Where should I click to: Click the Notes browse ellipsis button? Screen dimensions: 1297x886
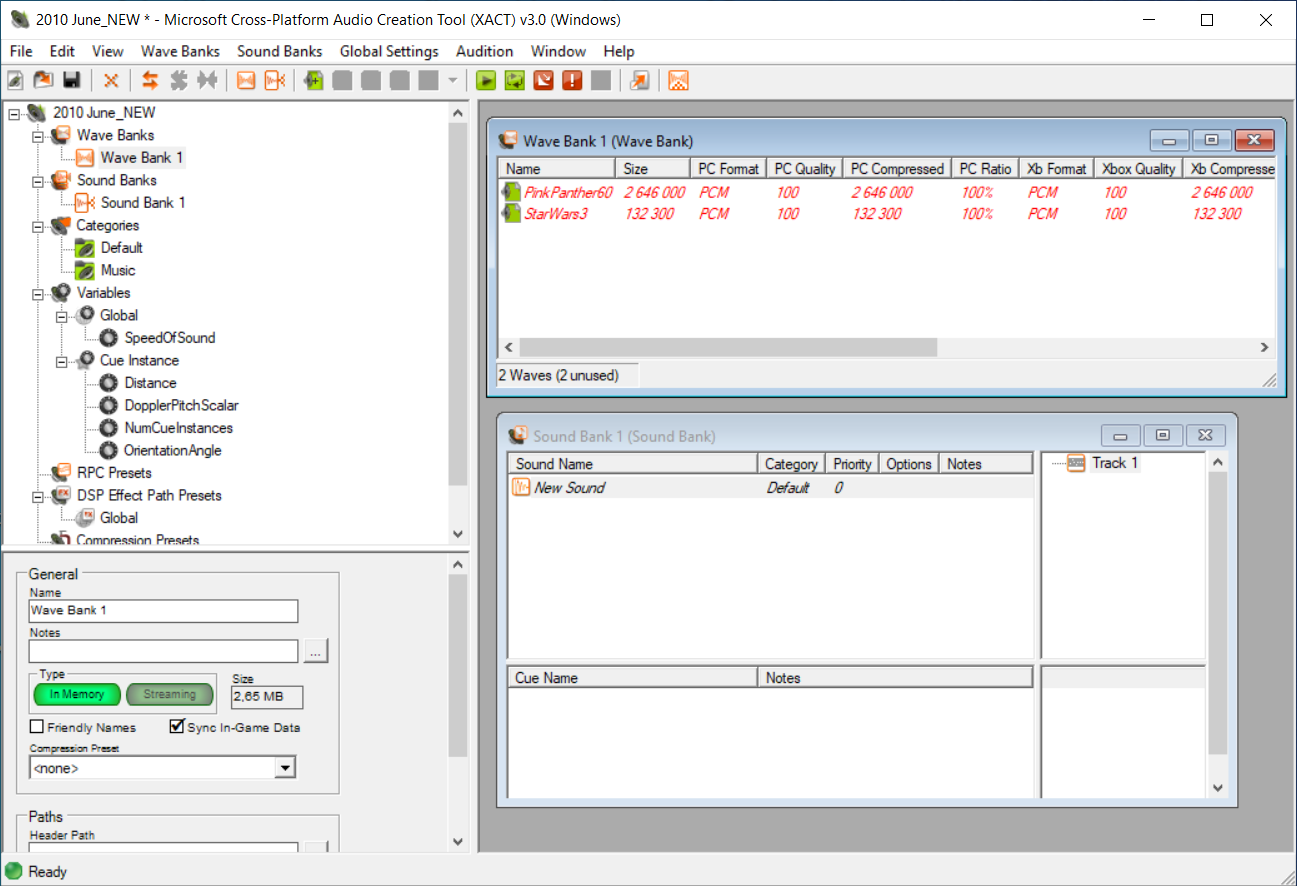(315, 652)
